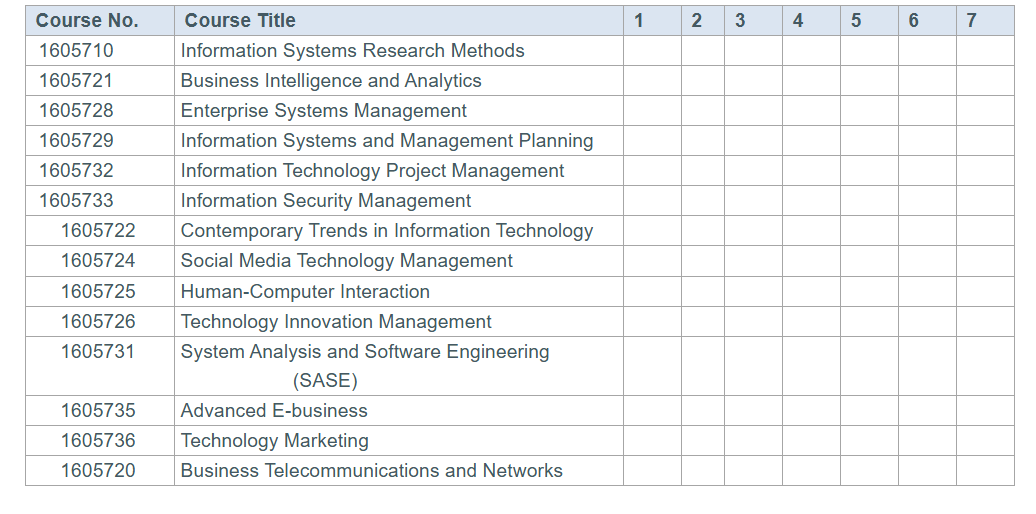
Task: Click Information Technology Project Management title
Action: coord(372,171)
